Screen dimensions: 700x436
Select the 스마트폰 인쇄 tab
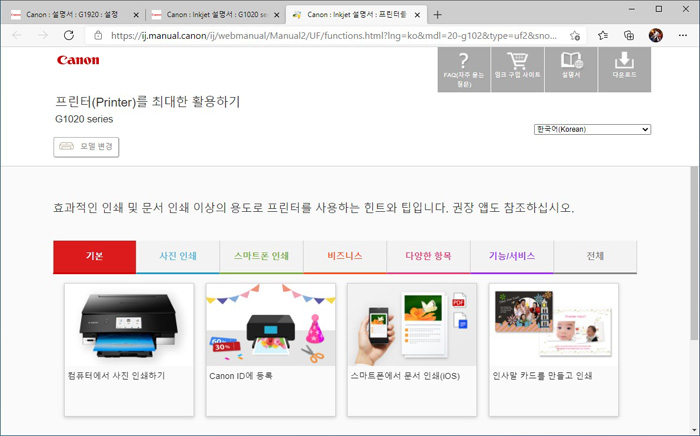point(261,257)
